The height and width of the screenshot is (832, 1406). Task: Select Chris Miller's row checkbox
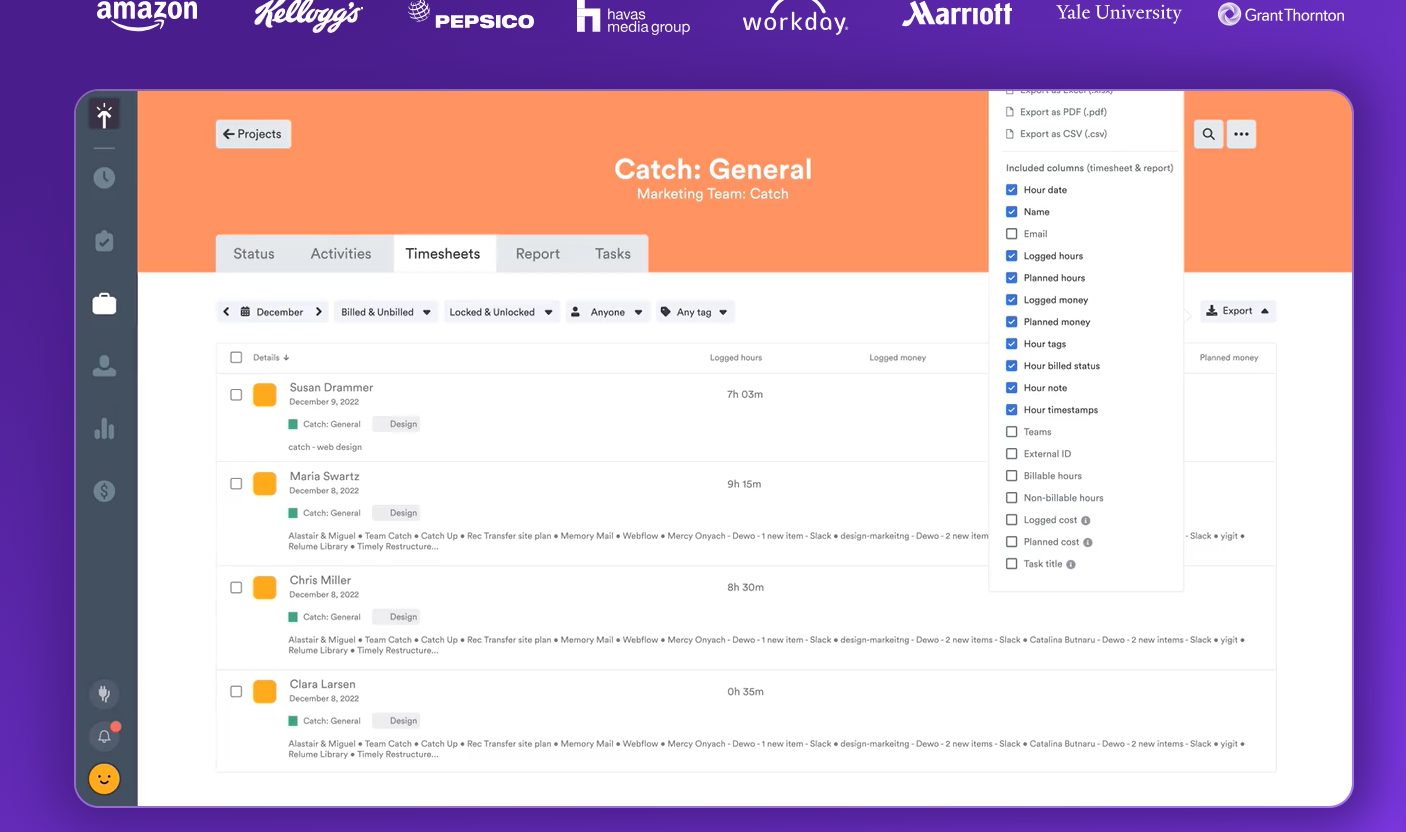point(236,587)
